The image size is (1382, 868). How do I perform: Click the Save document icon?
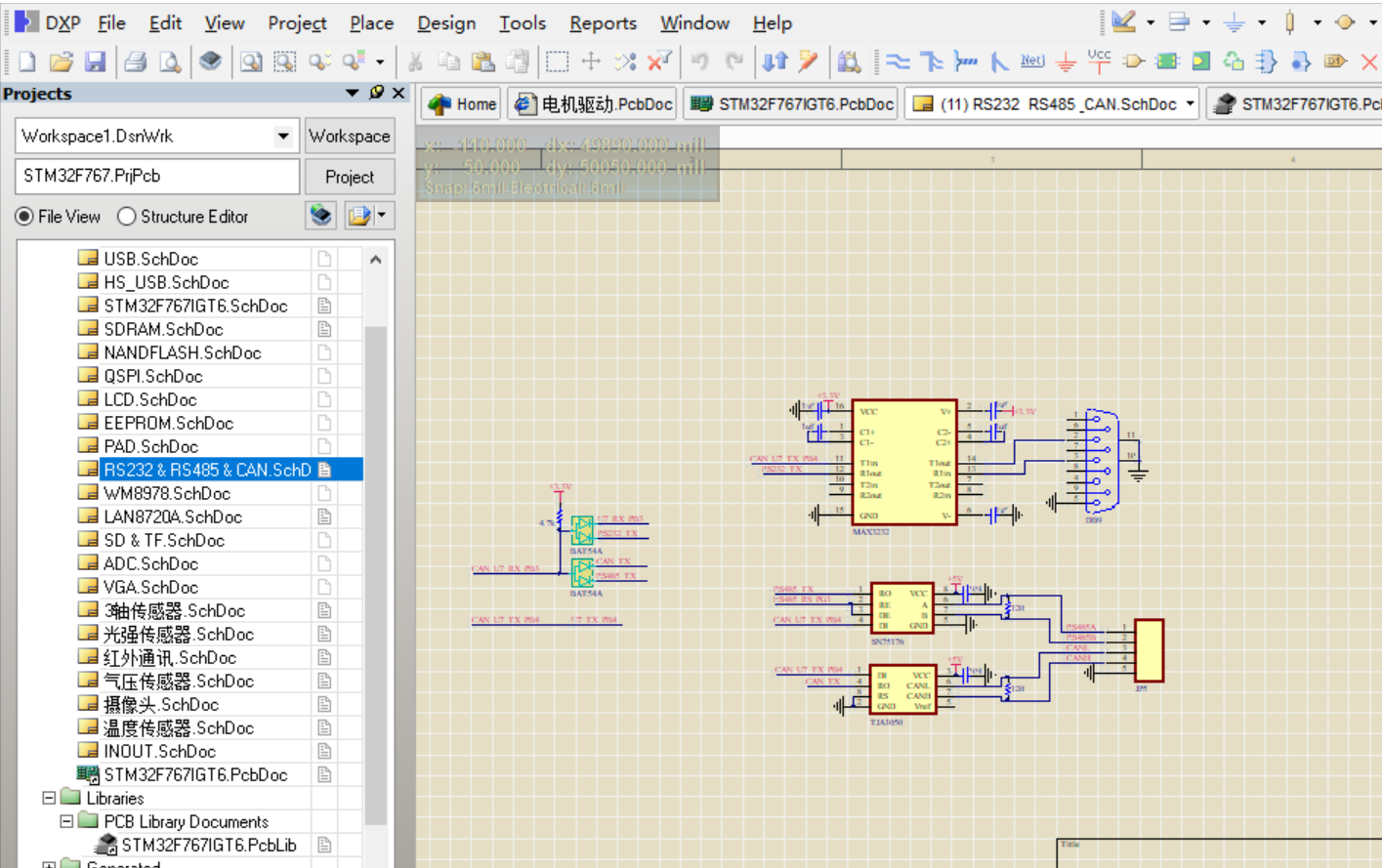[95, 62]
